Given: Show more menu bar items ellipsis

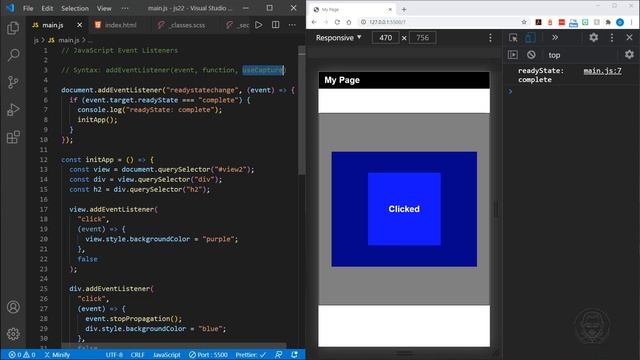Looking at the screenshot, I should tap(125, 8).
